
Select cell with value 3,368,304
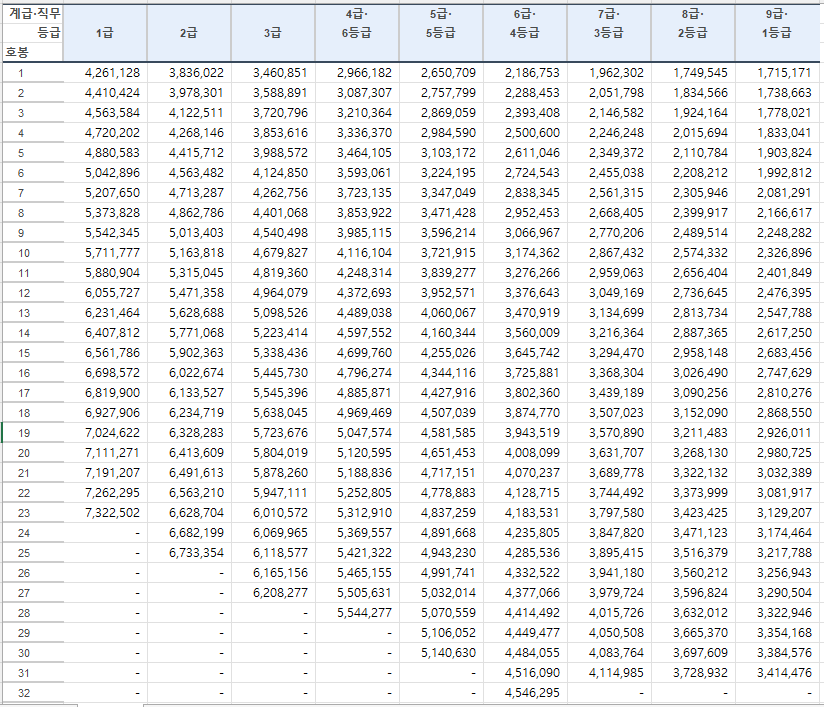click(610, 372)
